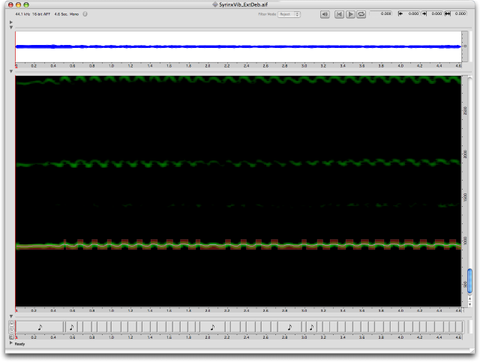Collapse the waveform overview panel
The width and height of the screenshot is (480, 362).
pos(11,27)
